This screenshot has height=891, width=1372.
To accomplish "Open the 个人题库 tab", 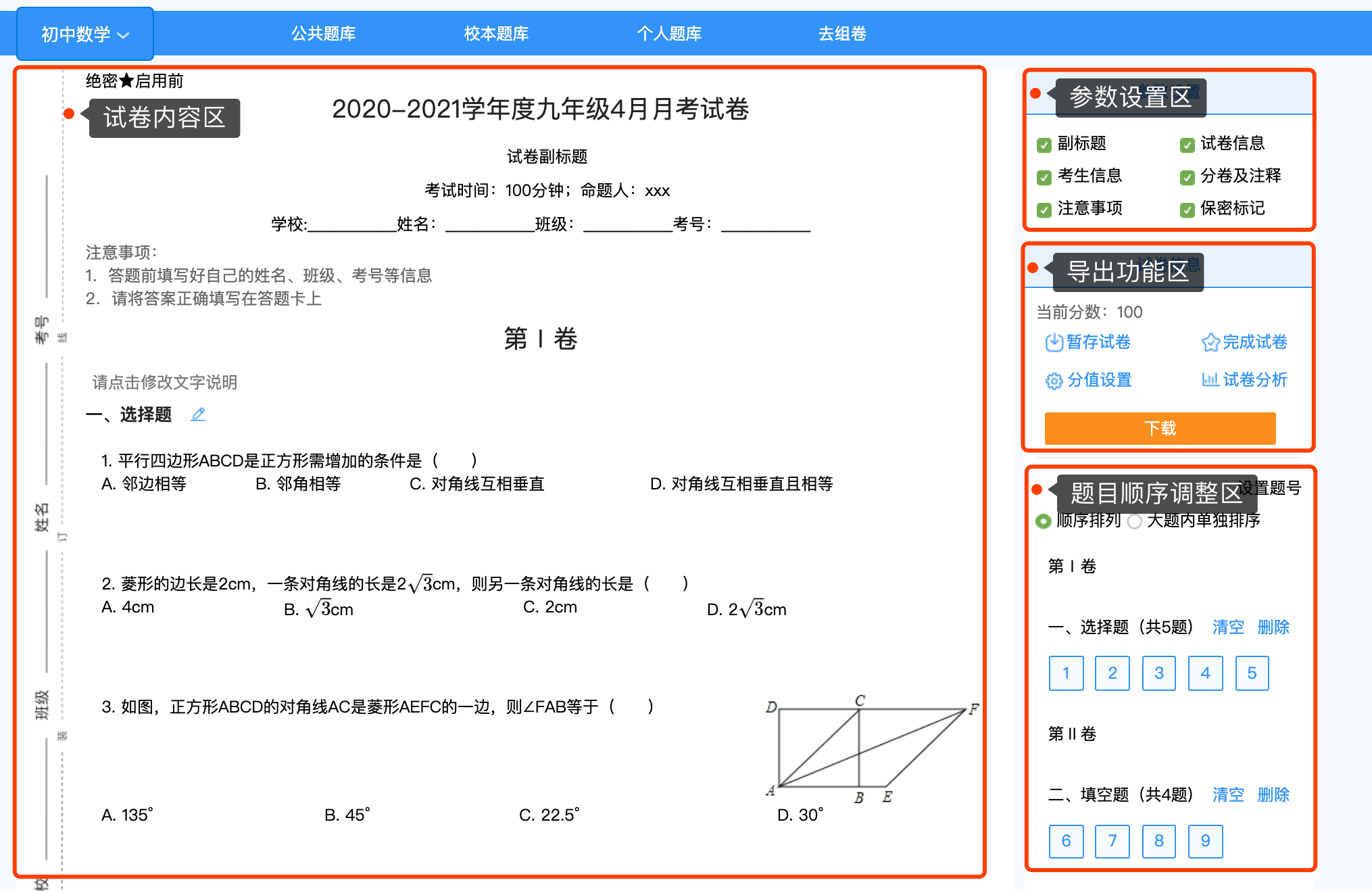I will tap(669, 34).
